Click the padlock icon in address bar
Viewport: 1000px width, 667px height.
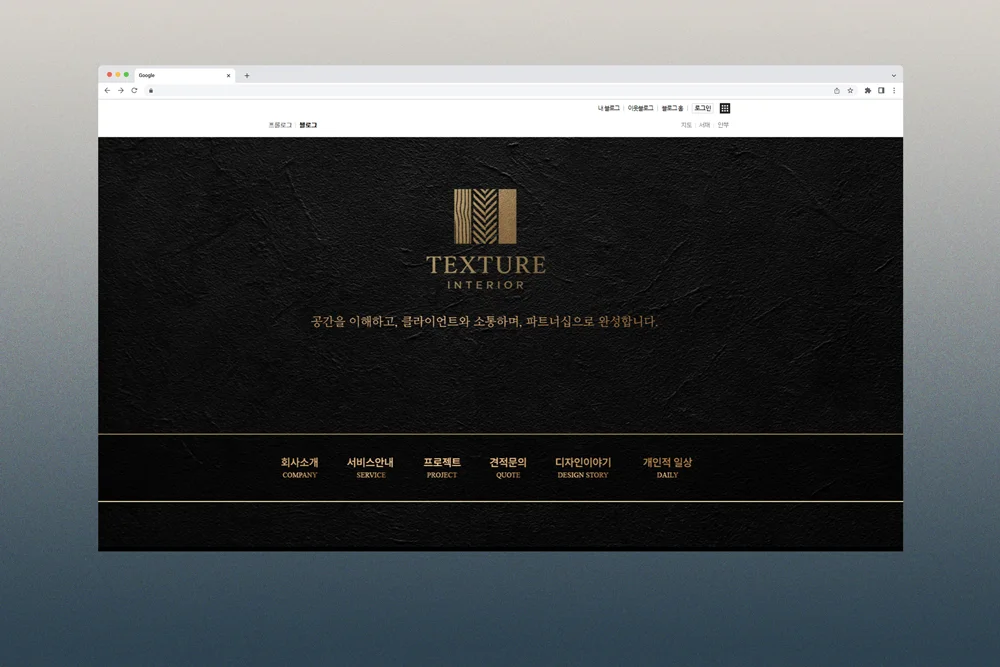point(150,90)
